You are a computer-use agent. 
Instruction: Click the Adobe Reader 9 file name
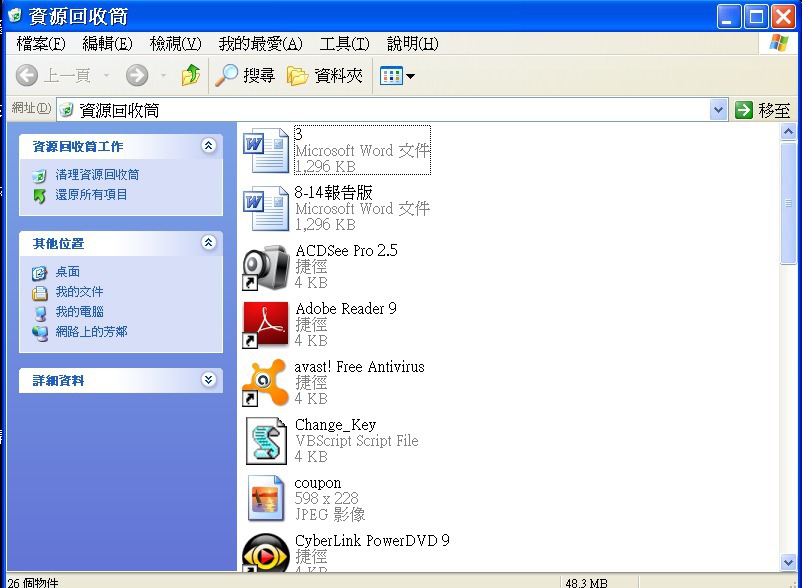(346, 308)
